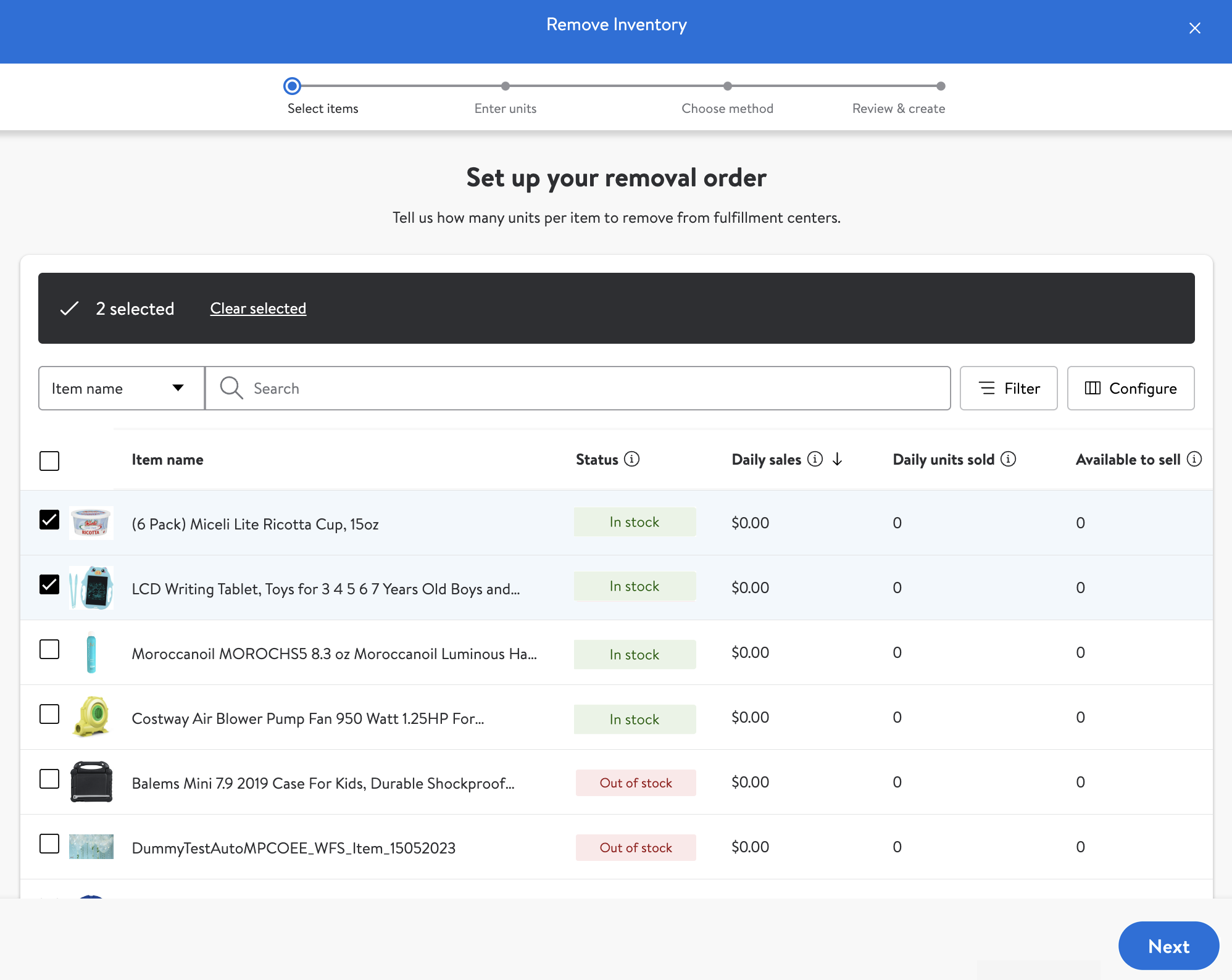Click the Available to sell info icon
The image size is (1232, 980).
tap(1194, 459)
